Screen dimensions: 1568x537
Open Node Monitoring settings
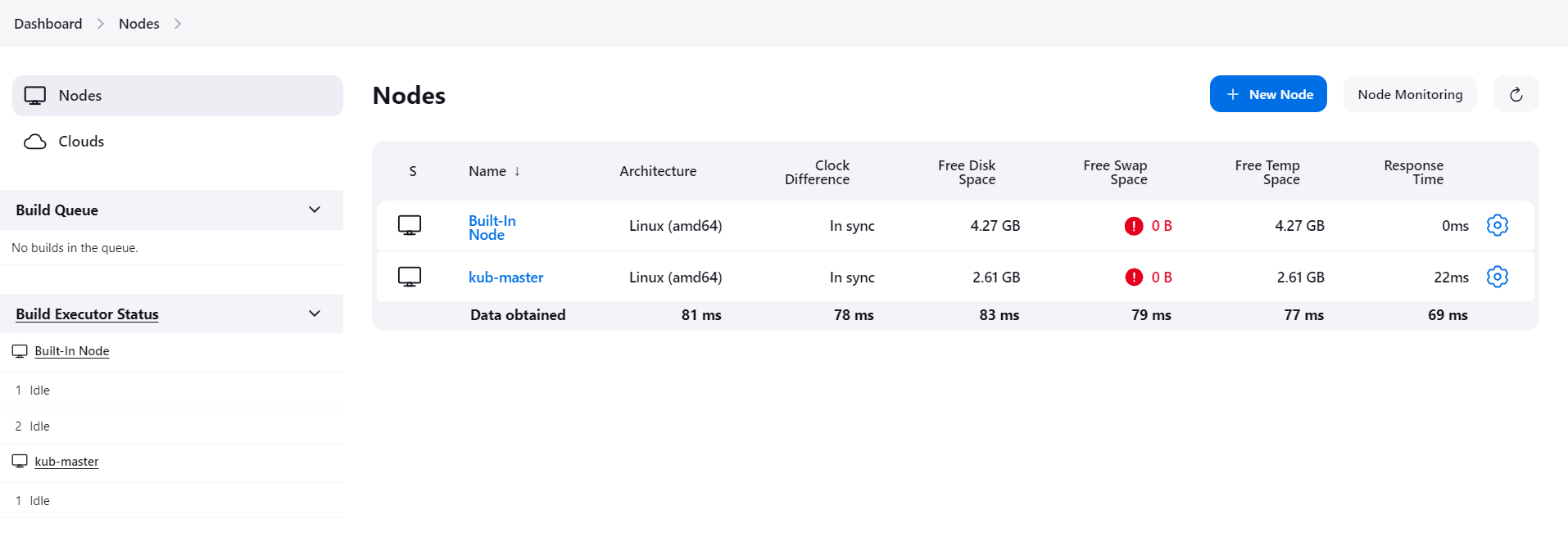tap(1409, 94)
